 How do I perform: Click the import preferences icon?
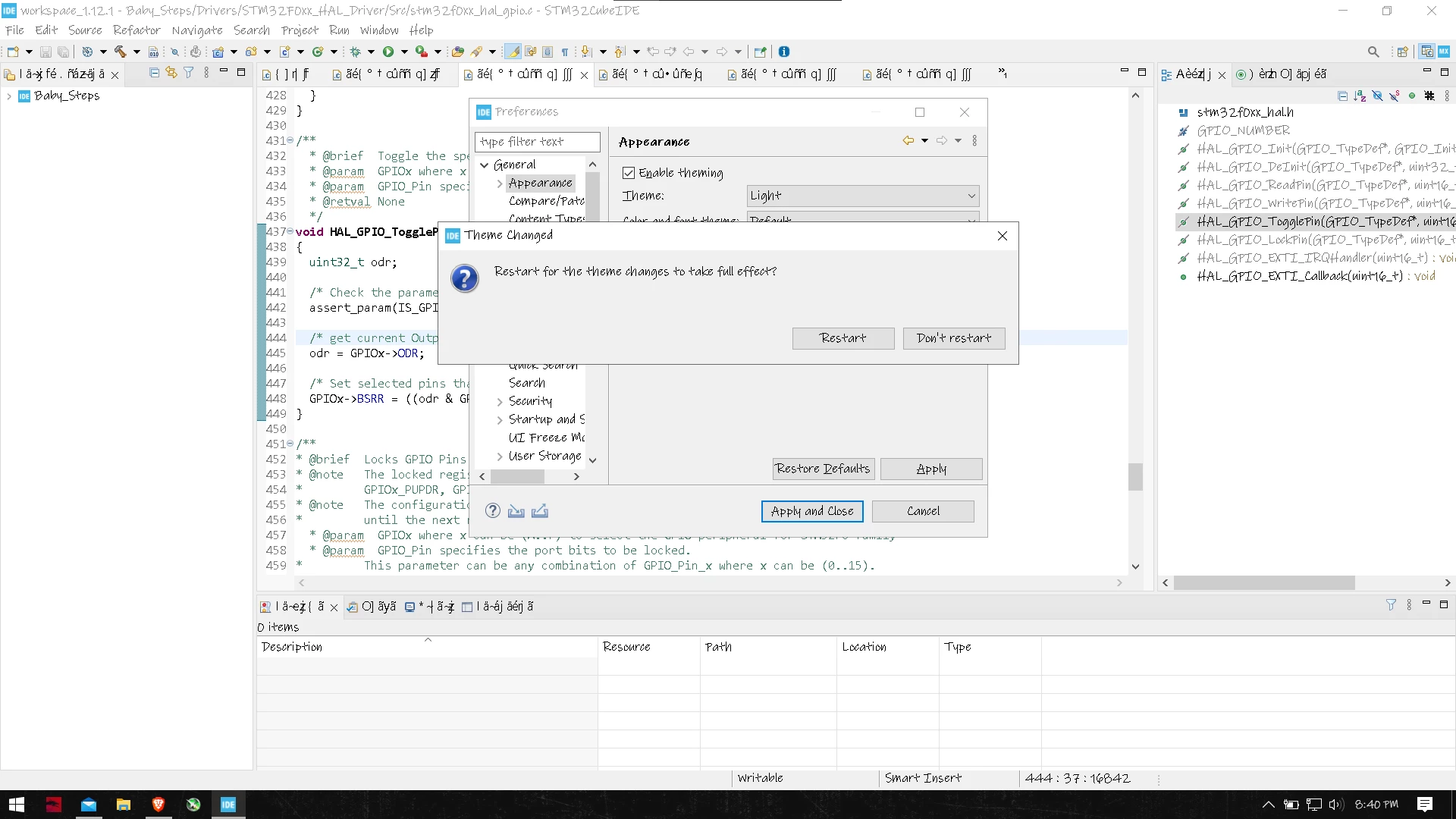pos(516,511)
